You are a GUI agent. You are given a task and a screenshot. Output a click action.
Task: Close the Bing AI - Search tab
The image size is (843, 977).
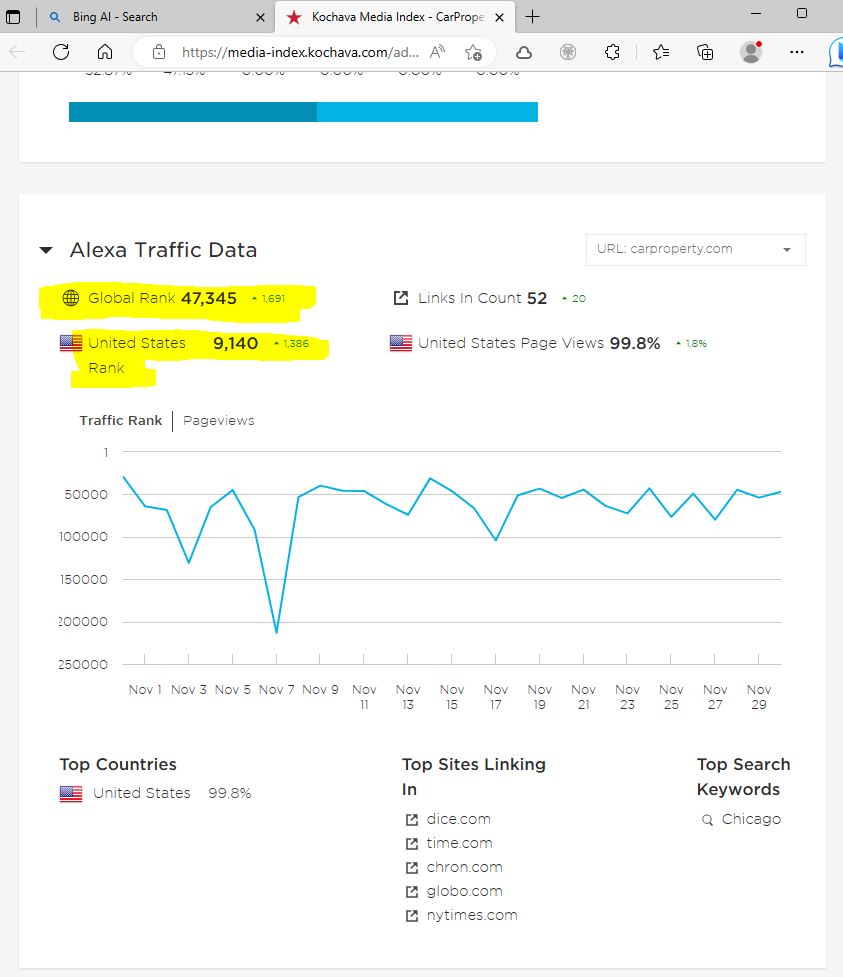click(260, 17)
